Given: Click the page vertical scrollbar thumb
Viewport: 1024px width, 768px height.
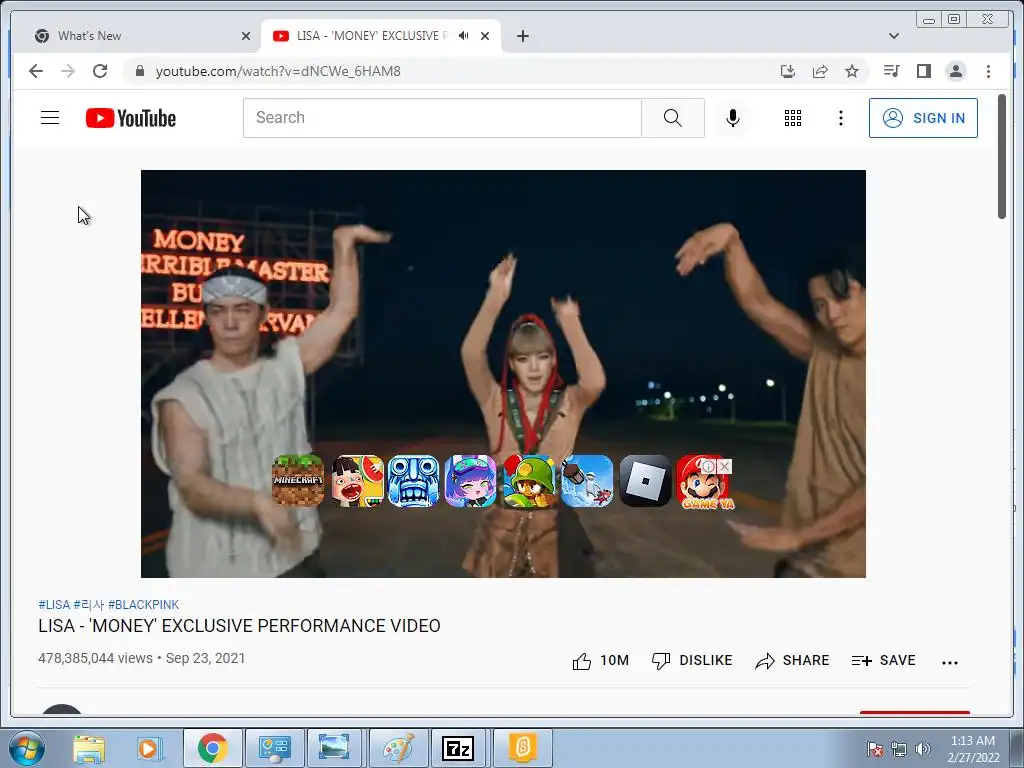Looking at the screenshot, I should (1002, 157).
